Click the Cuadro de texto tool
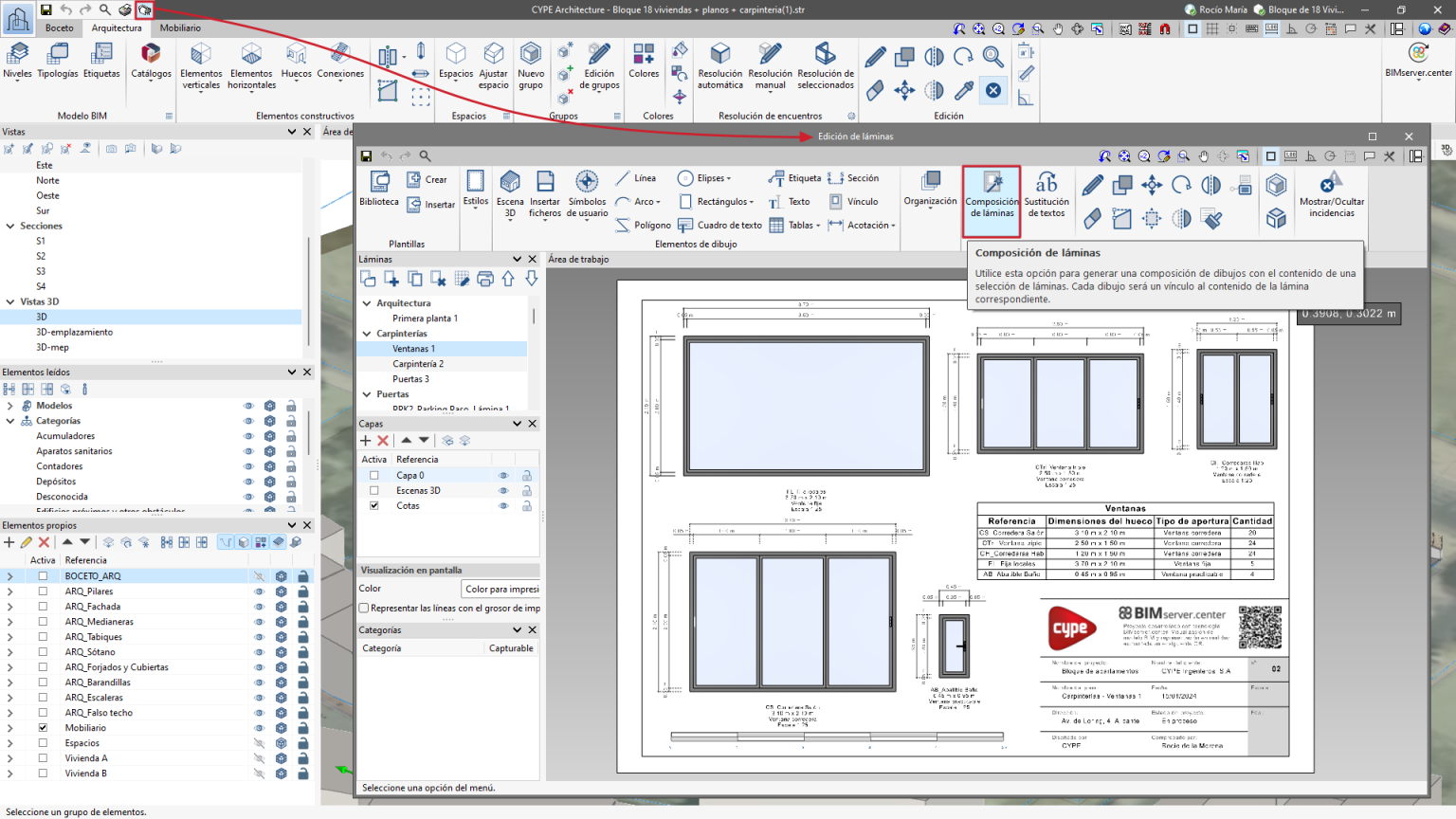 [x=719, y=226]
